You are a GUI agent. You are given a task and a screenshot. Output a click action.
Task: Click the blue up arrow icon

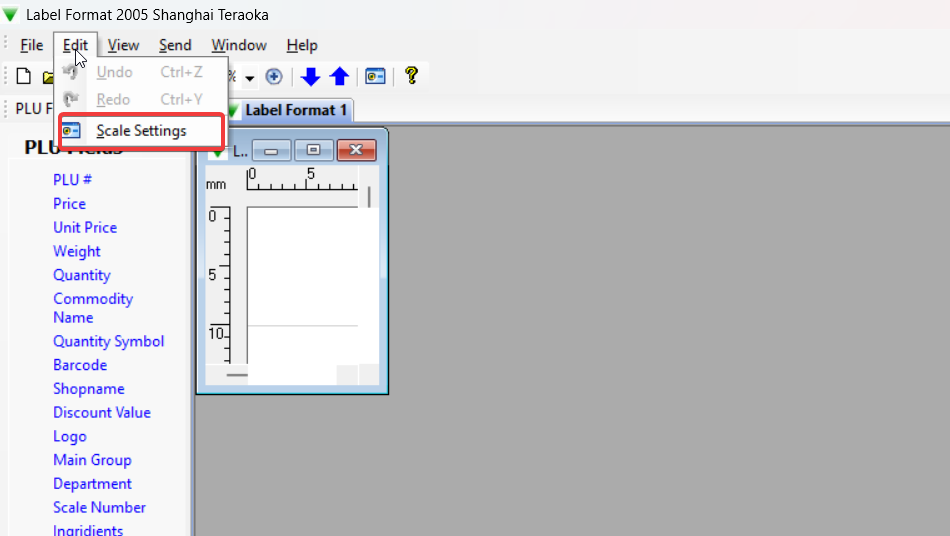339,77
